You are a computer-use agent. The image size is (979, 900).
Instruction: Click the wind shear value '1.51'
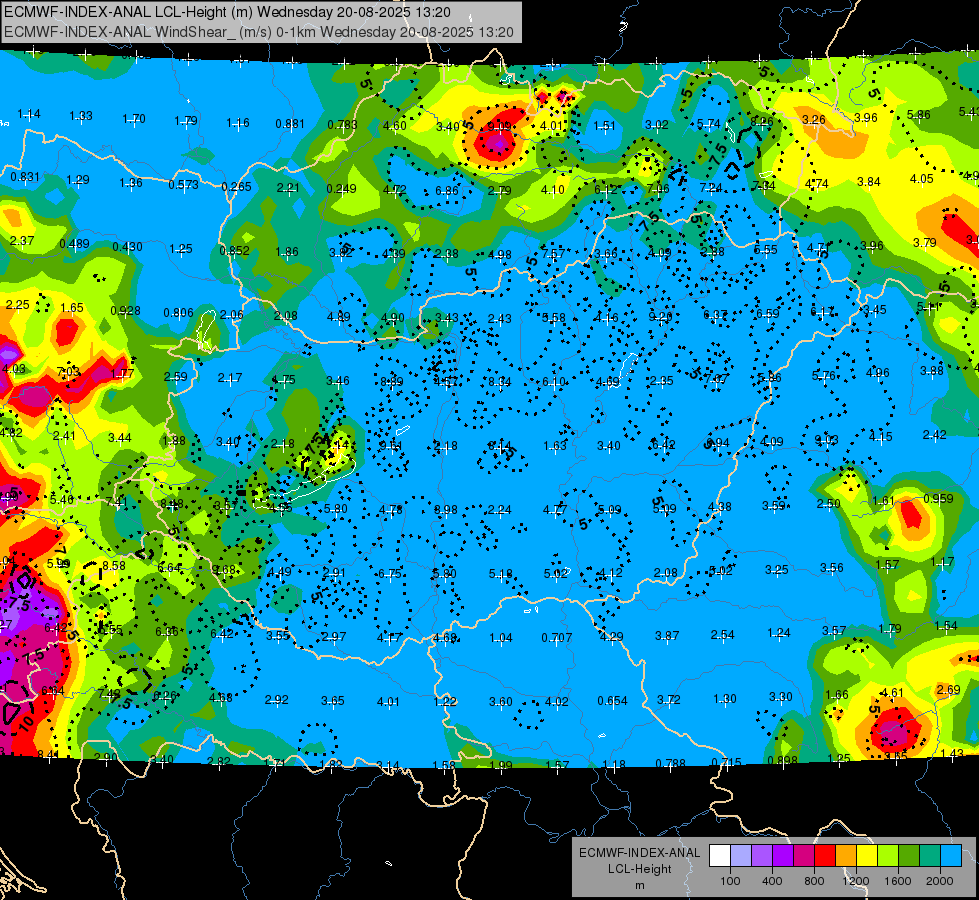pyautogui.click(x=604, y=126)
